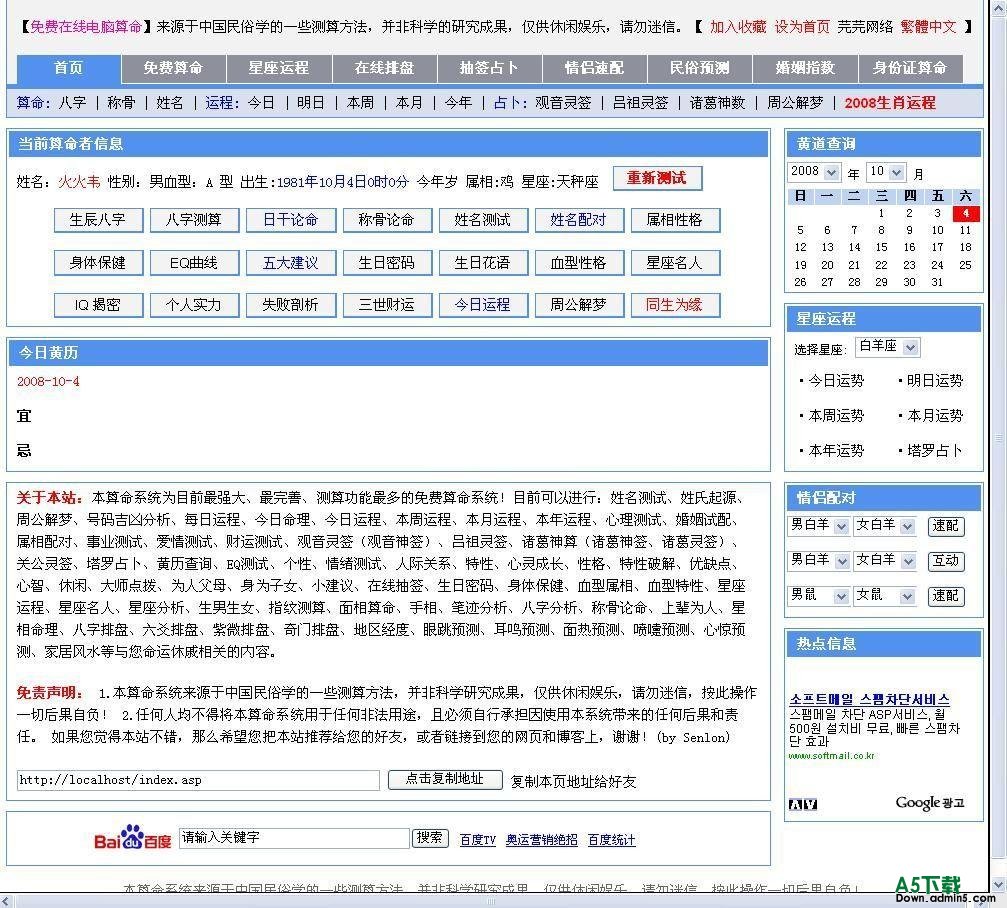The height and width of the screenshot is (908, 1007).
Task: Expand the month 10 dropdown
Action: click(x=886, y=172)
